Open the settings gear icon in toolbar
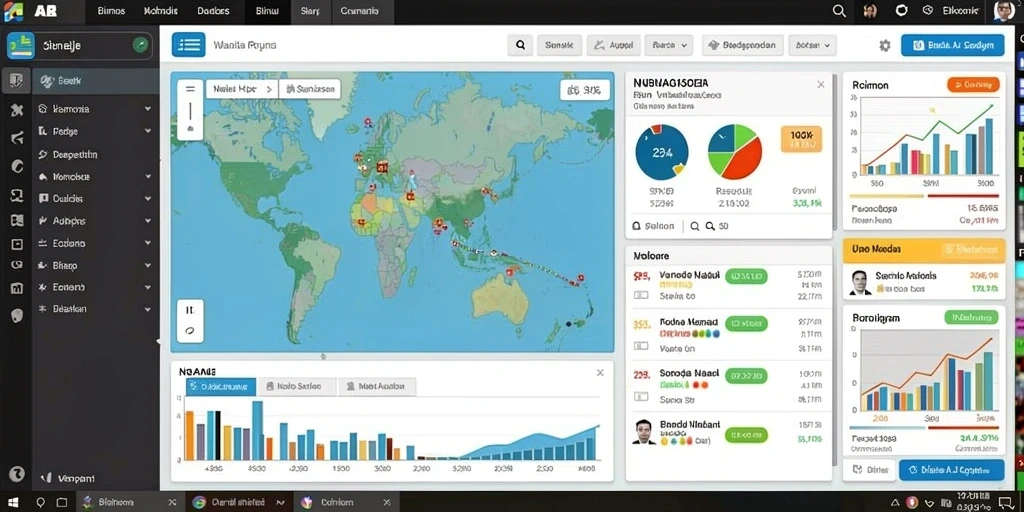The height and width of the screenshot is (512, 1024). [885, 46]
